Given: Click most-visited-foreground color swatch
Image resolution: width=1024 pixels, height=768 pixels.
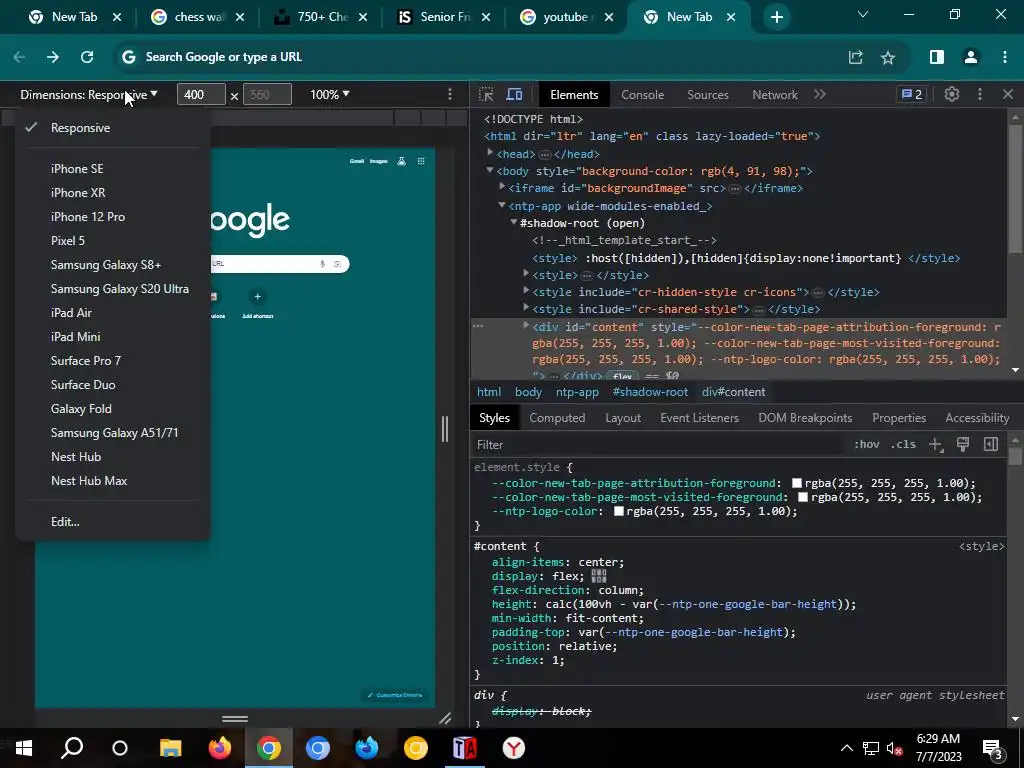Looking at the screenshot, I should pos(803,498).
